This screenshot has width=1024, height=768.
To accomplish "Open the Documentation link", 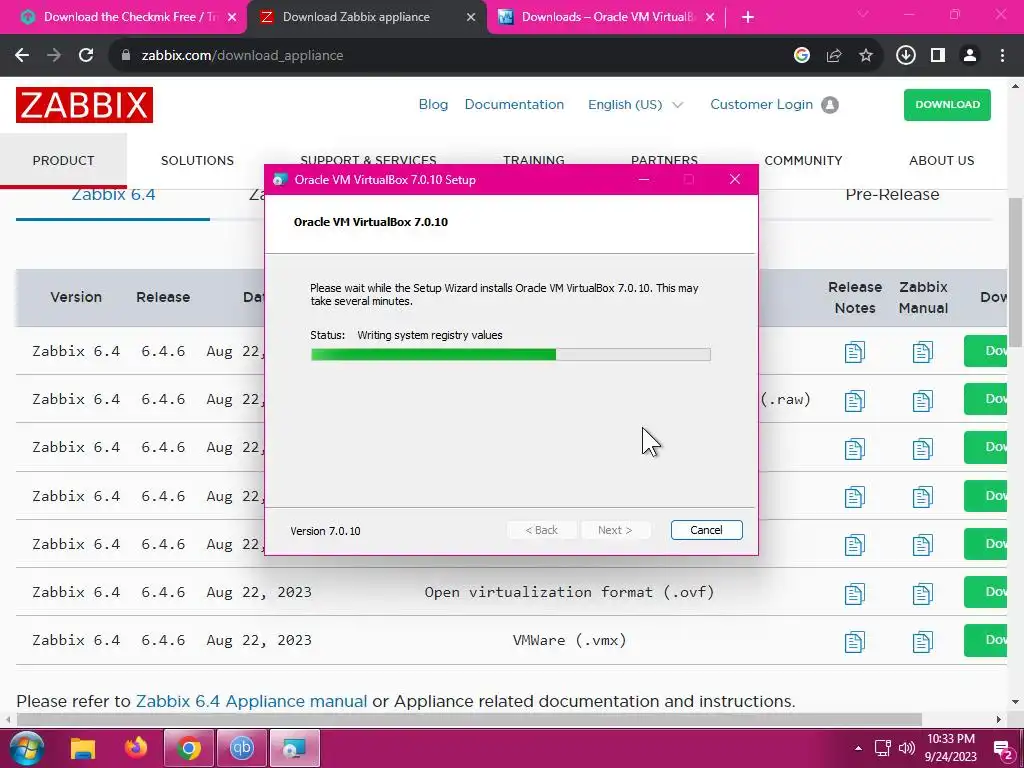I will (514, 104).
